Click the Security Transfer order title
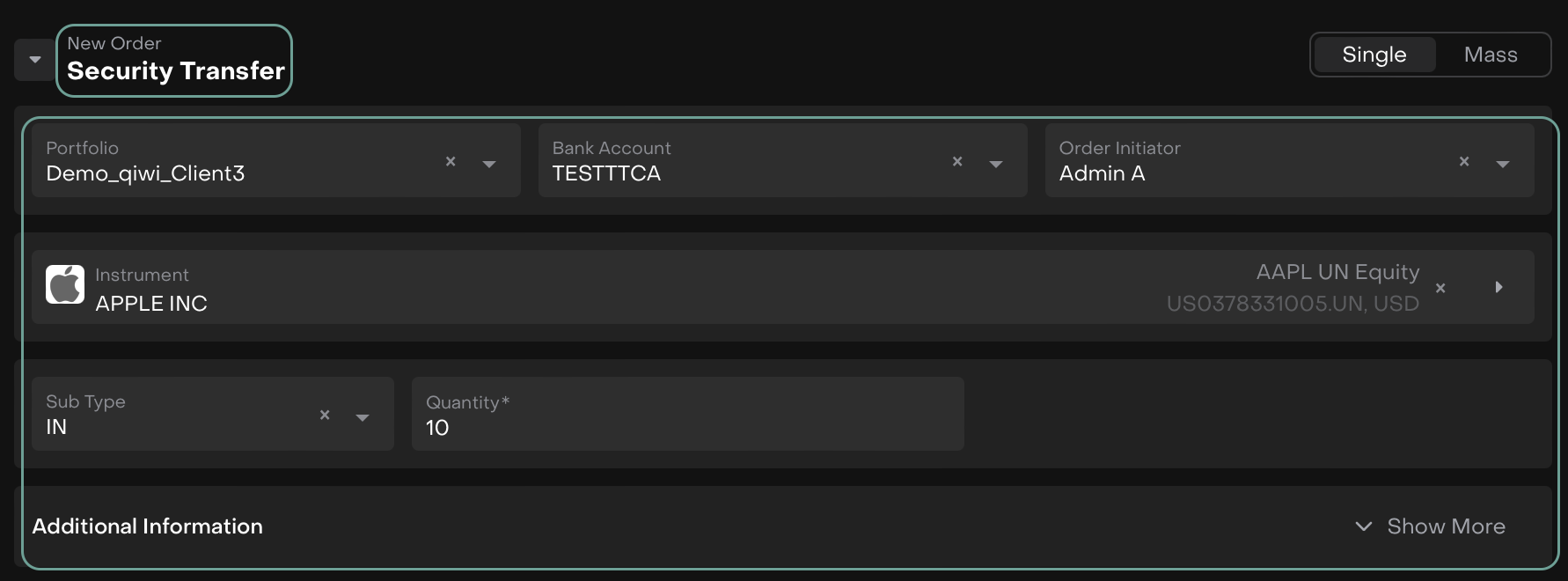 pyautogui.click(x=176, y=70)
